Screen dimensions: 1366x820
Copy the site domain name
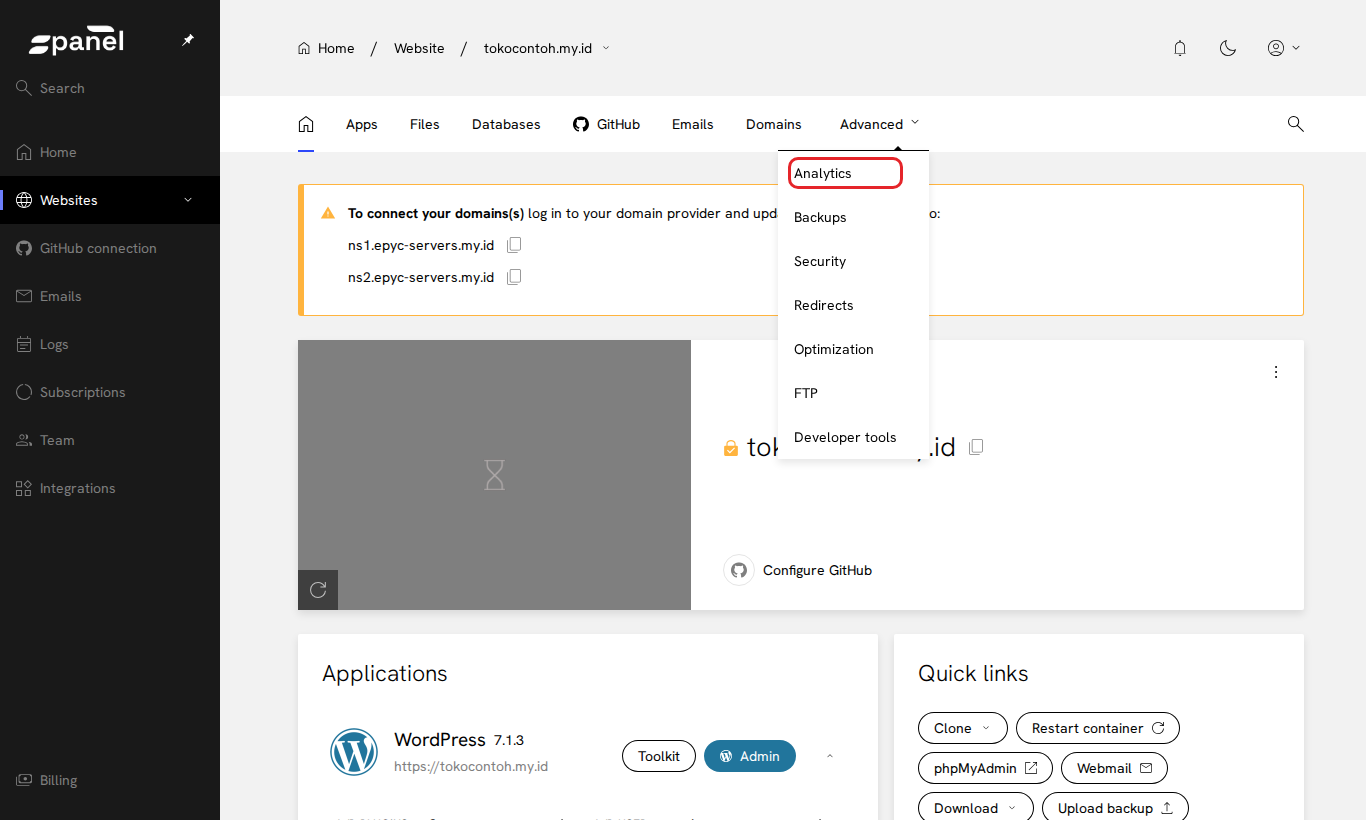click(x=976, y=447)
